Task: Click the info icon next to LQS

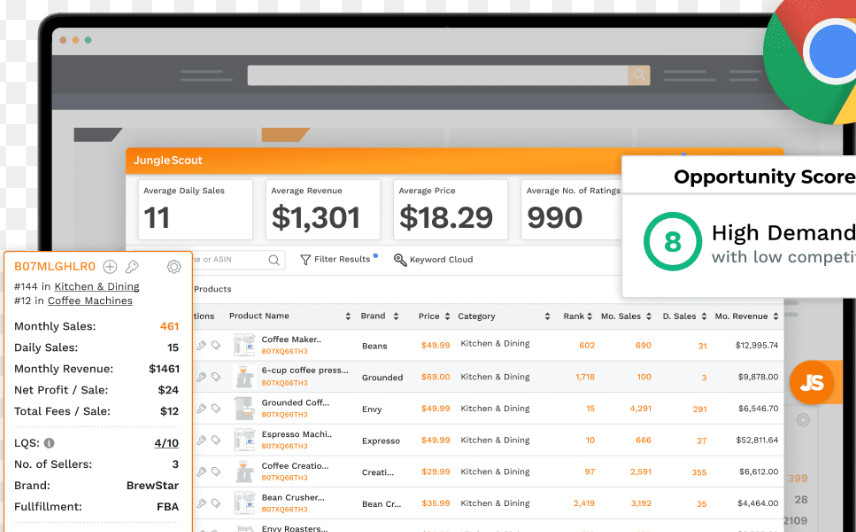Action: coord(49,443)
